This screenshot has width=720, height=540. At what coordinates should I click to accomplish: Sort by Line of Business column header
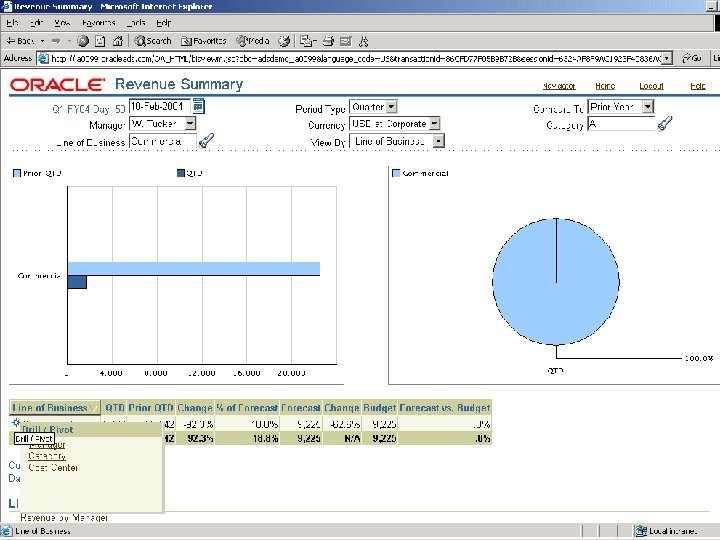[x=55, y=408]
